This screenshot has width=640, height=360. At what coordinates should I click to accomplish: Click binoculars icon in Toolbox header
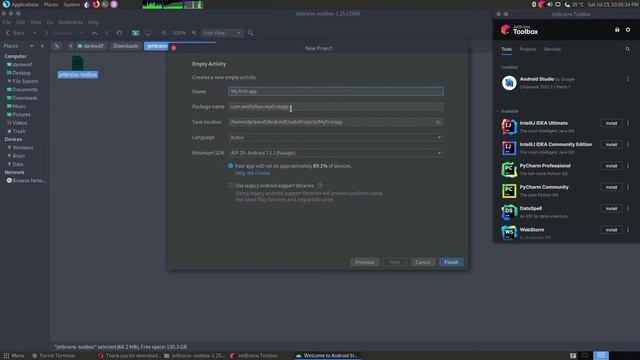(x=617, y=30)
